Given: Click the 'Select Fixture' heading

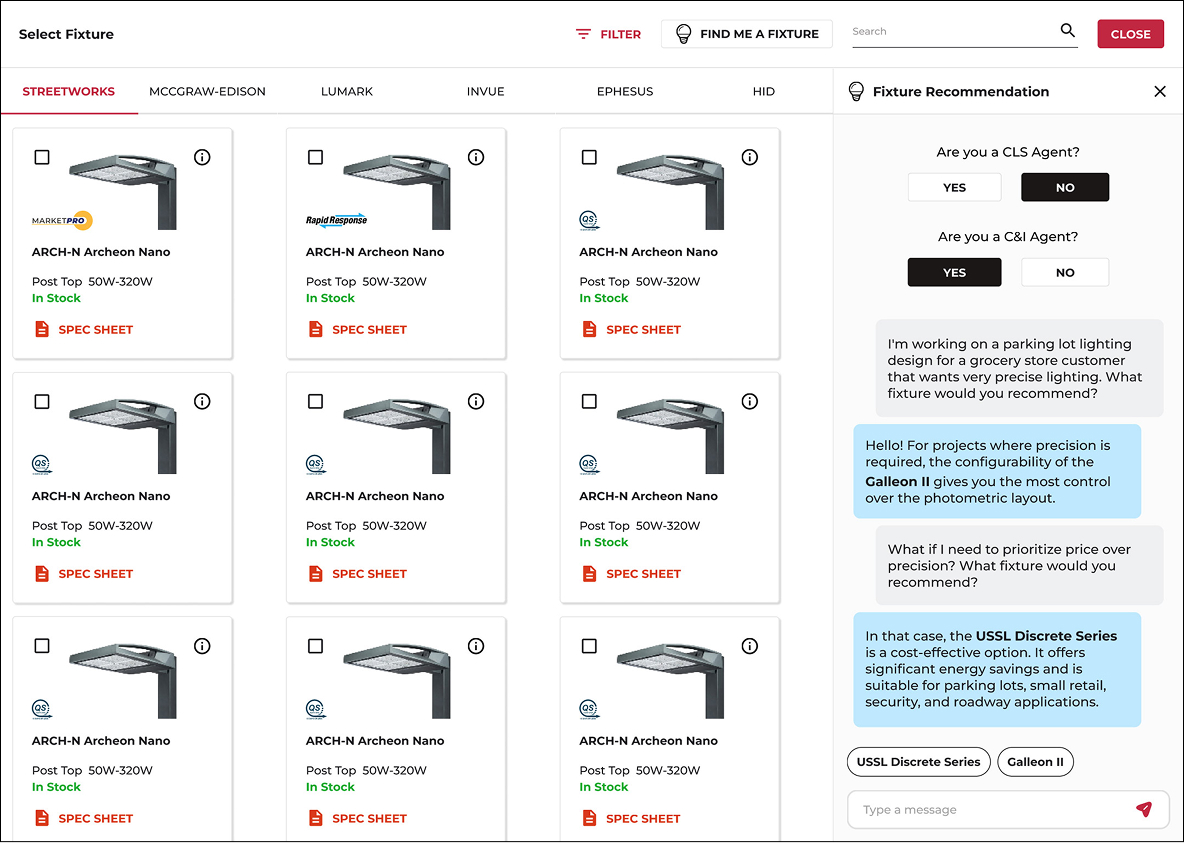Looking at the screenshot, I should tap(66, 34).
